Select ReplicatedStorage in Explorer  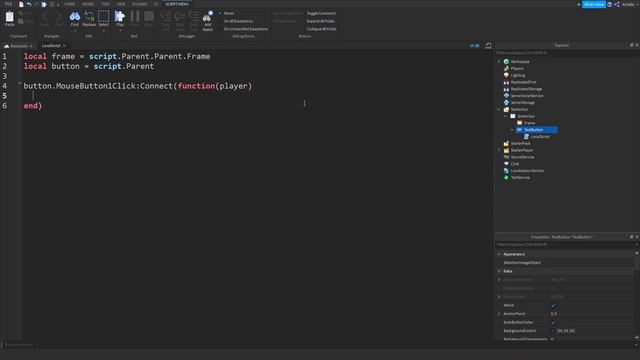(x=527, y=89)
